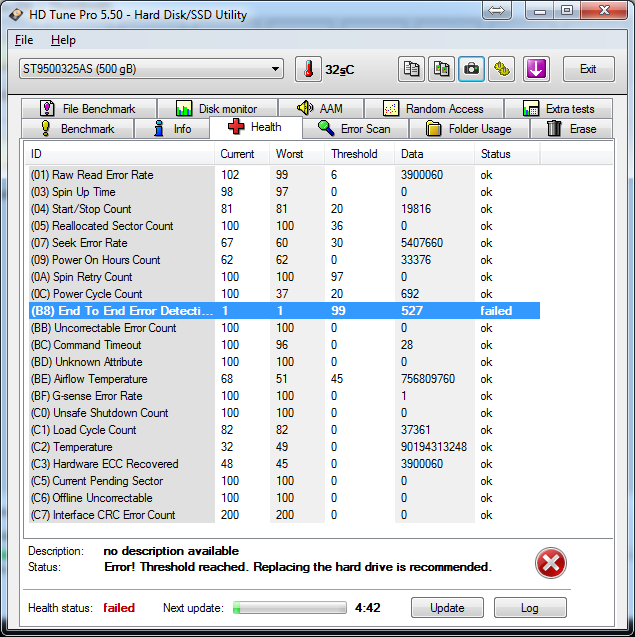
Task: Click the Worst column header
Action: [x=297, y=154]
